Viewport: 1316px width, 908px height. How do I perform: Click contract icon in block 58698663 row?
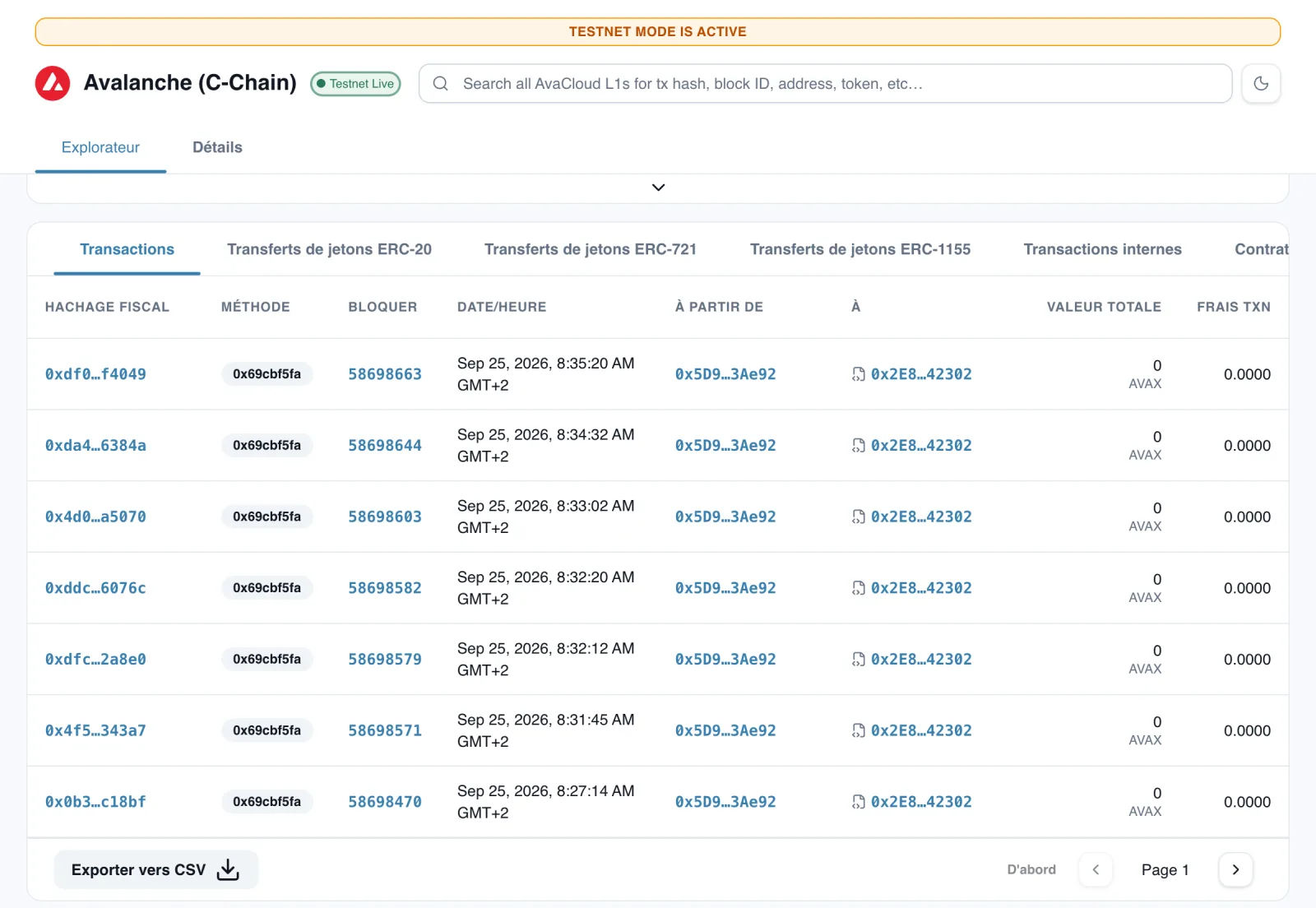(859, 374)
